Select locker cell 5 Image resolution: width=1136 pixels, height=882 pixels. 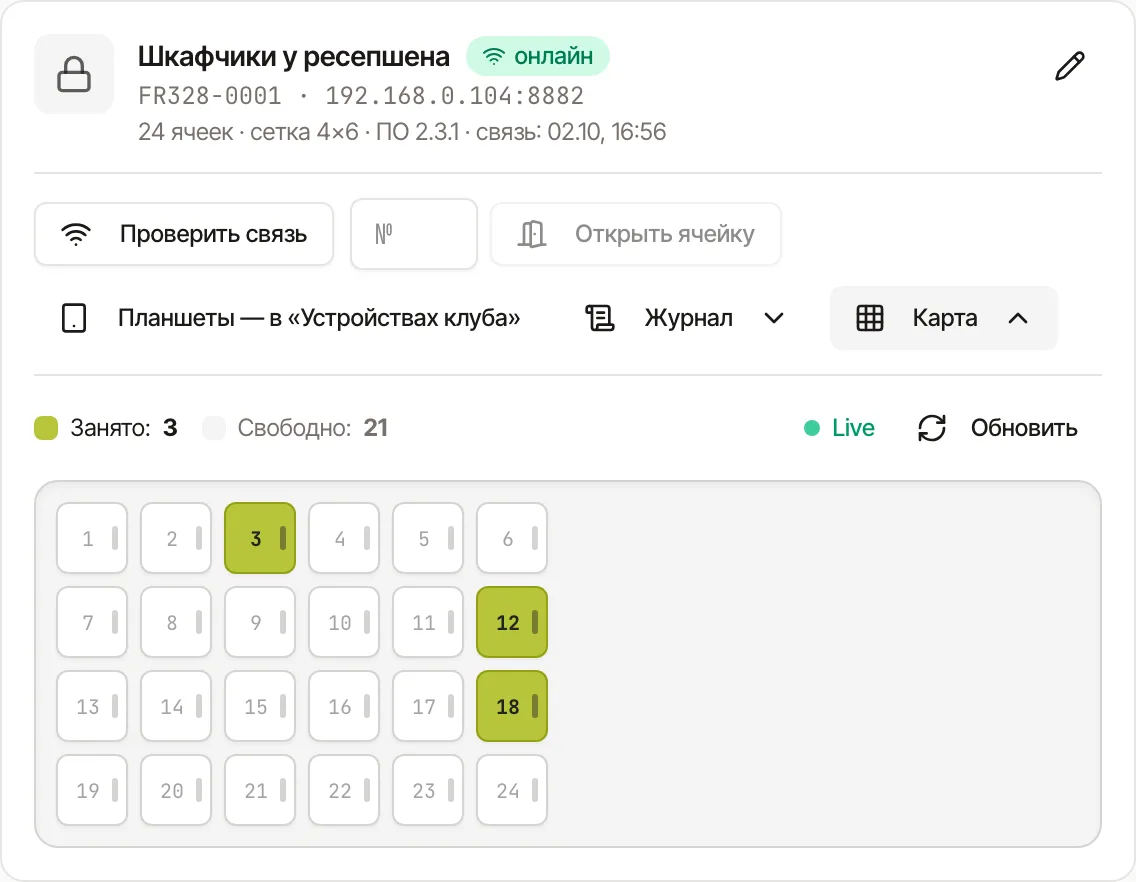tap(428, 538)
